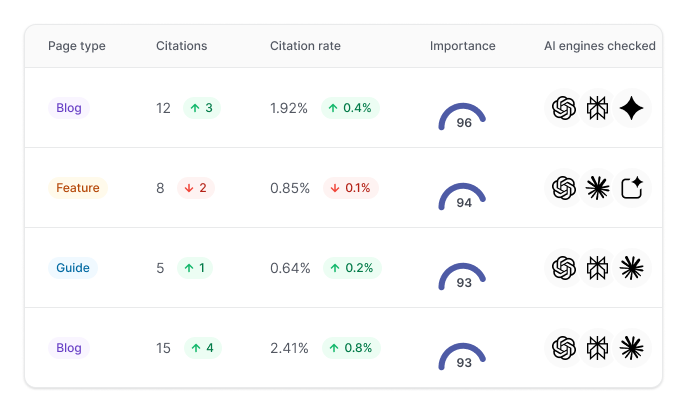This screenshot has height=412, width=687.
Task: Sort by the Citations column header
Action: click(181, 46)
